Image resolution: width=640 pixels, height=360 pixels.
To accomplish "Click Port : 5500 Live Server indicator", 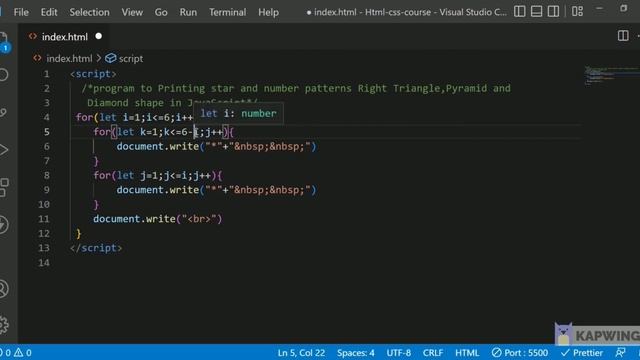I will tap(520, 353).
